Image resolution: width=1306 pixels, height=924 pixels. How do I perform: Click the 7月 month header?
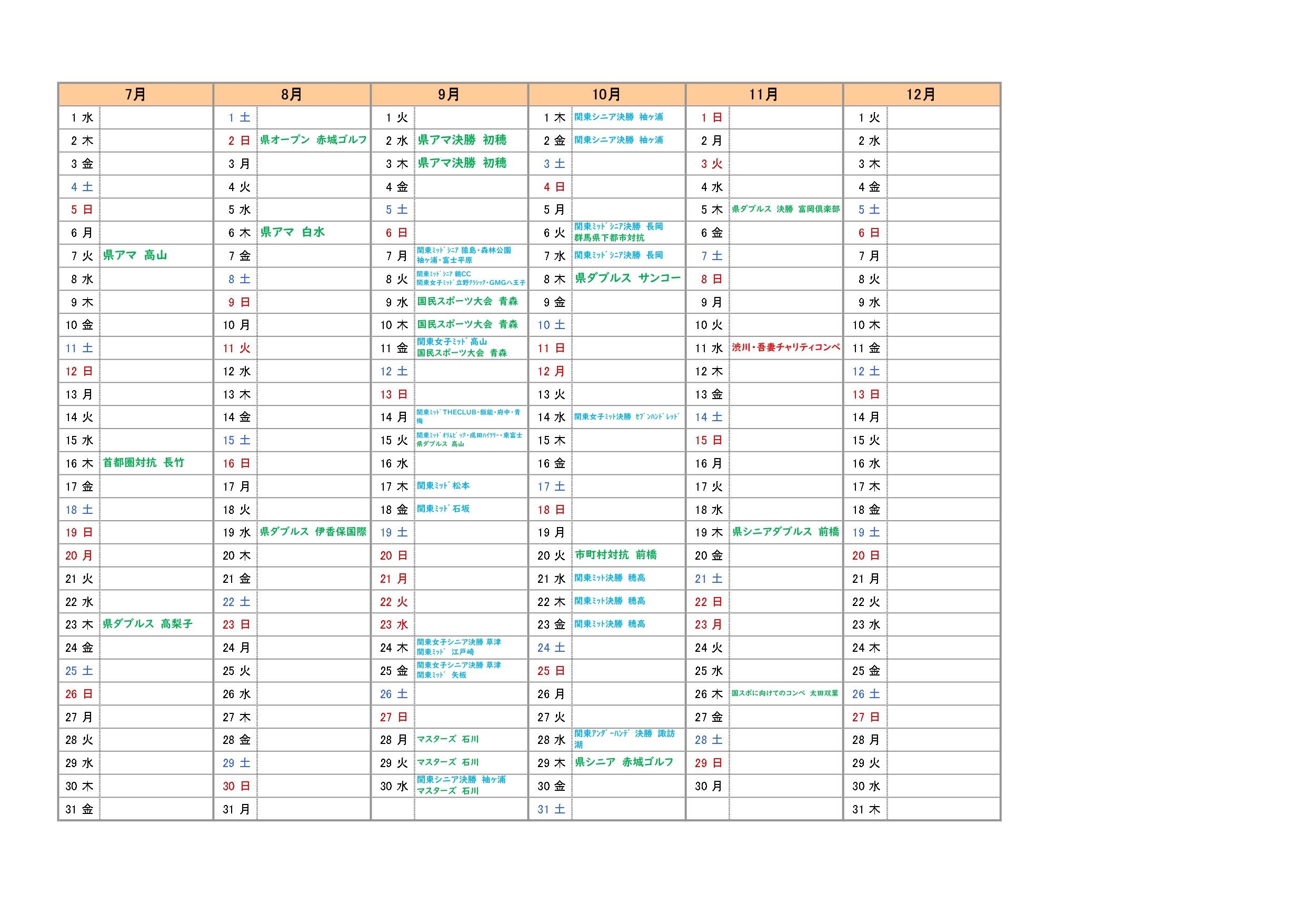tap(135, 94)
